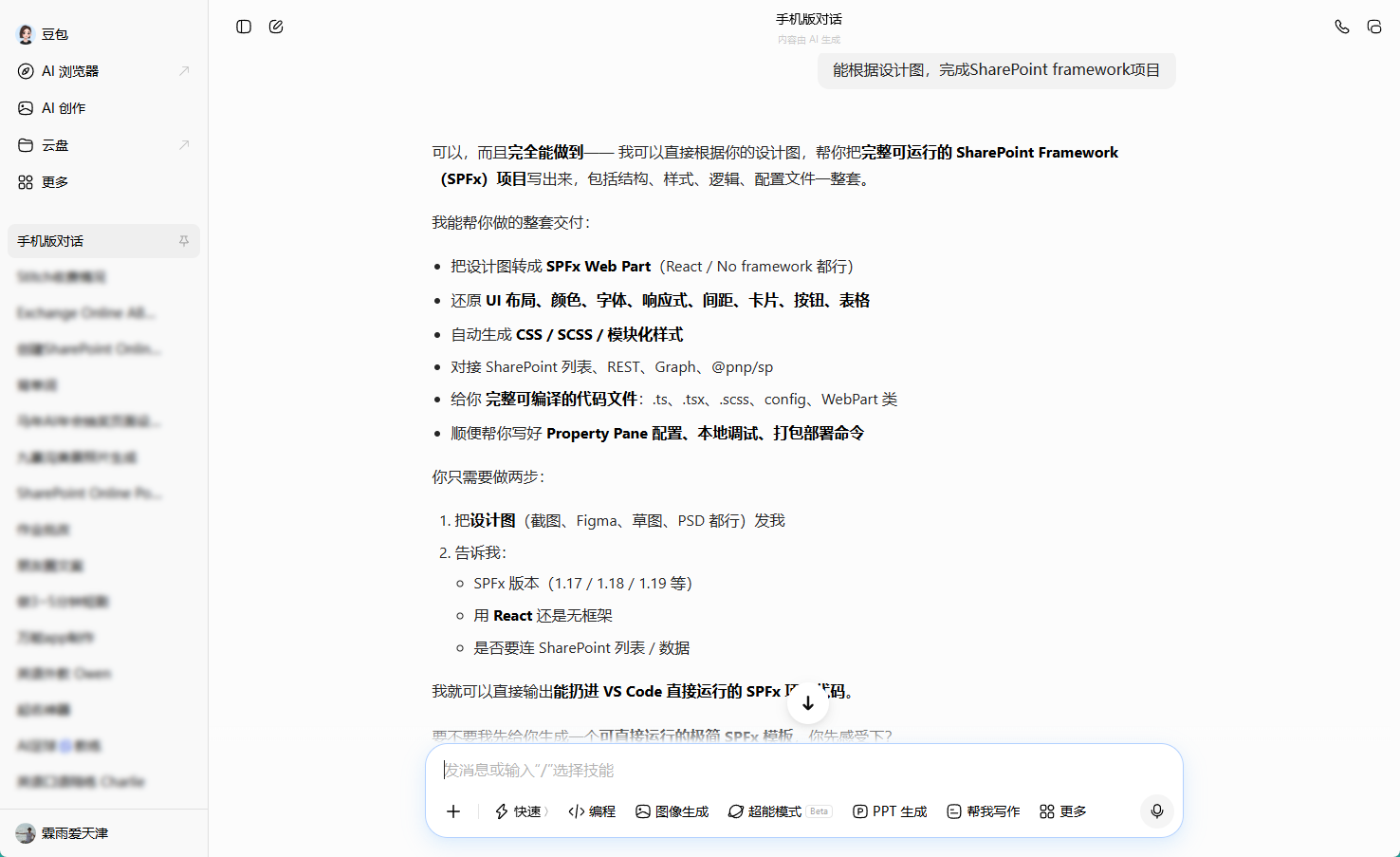Click the bullet about Property Pane 配置
Screen dimensions: 1400x857
click(x=657, y=434)
